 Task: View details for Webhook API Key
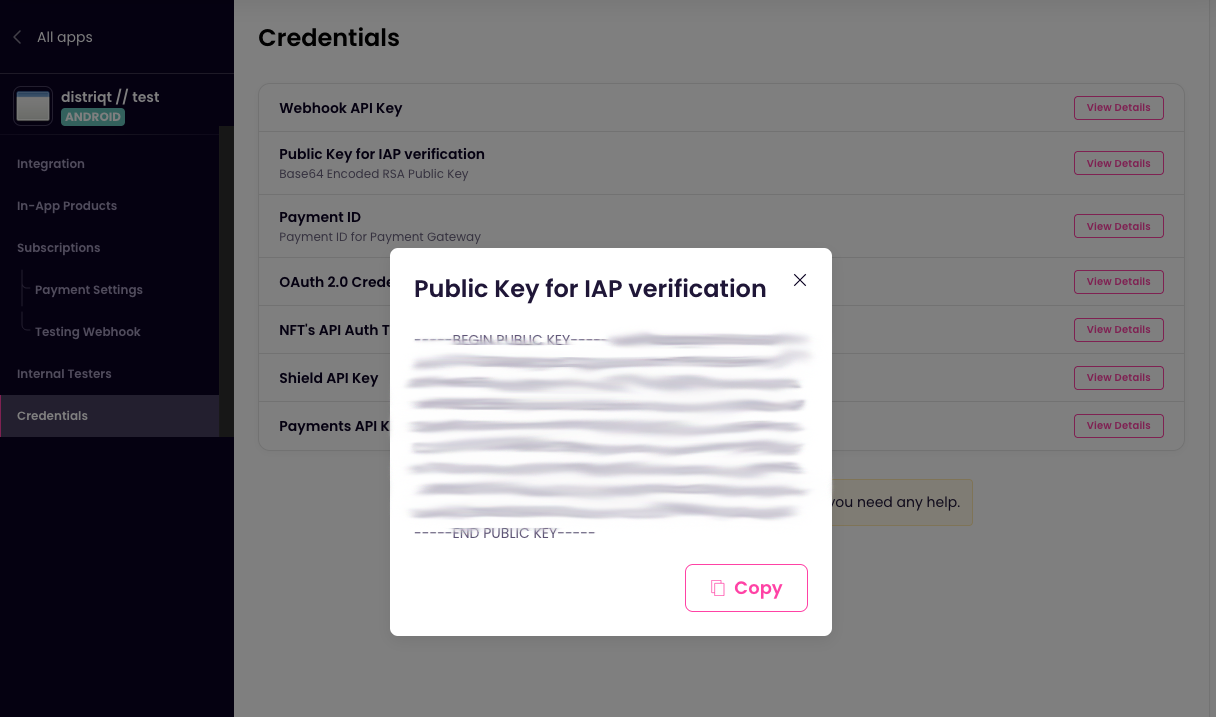[1118, 108]
